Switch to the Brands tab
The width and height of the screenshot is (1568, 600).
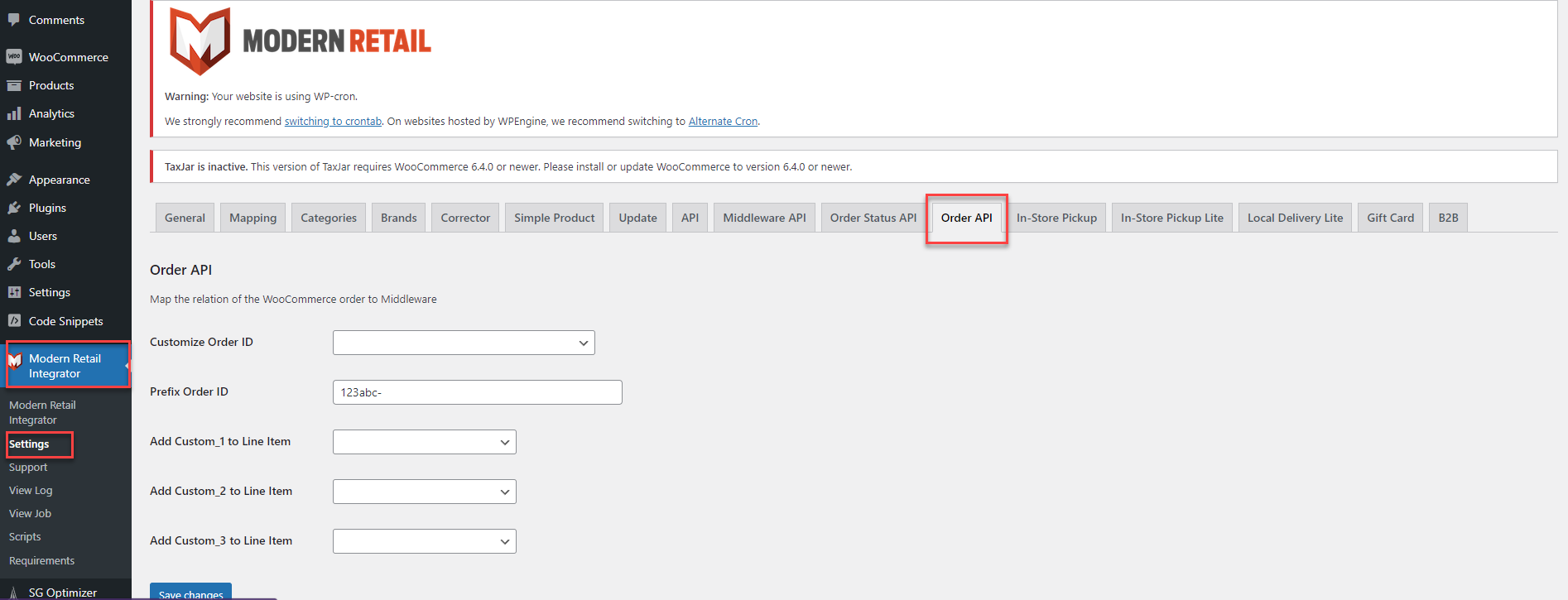click(399, 218)
